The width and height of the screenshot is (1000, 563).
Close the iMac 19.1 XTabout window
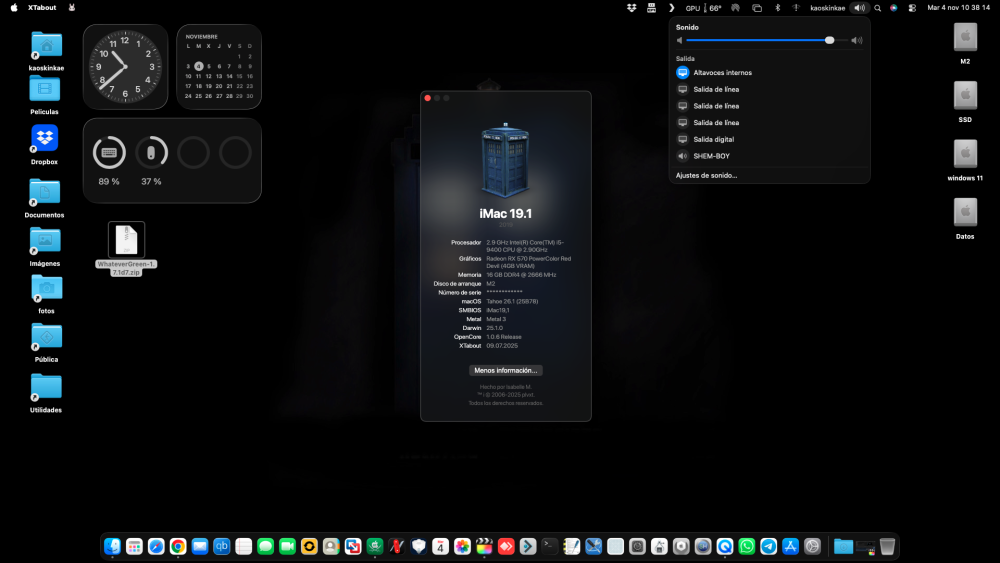point(428,98)
